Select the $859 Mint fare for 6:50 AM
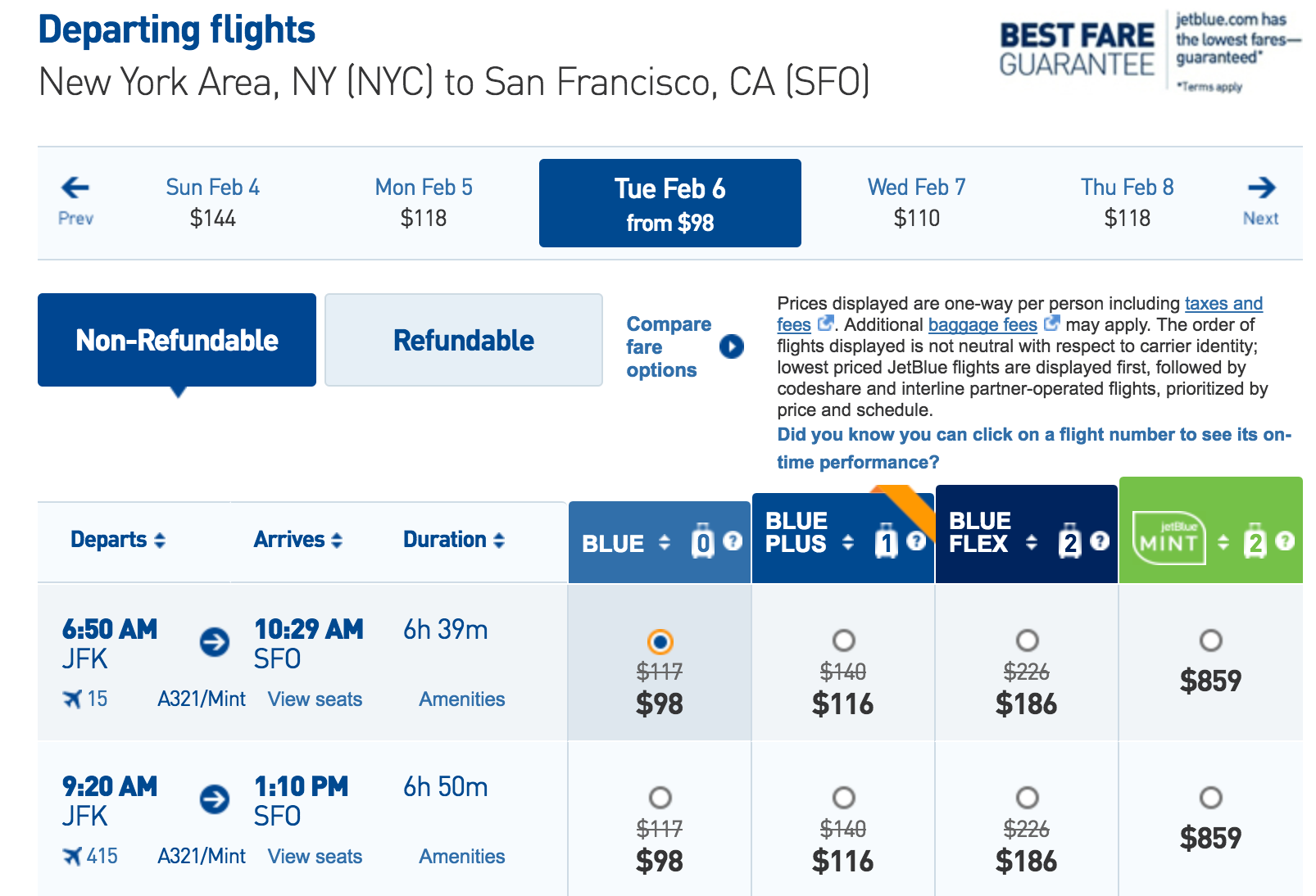The width and height of the screenshot is (1316, 896). [1210, 640]
